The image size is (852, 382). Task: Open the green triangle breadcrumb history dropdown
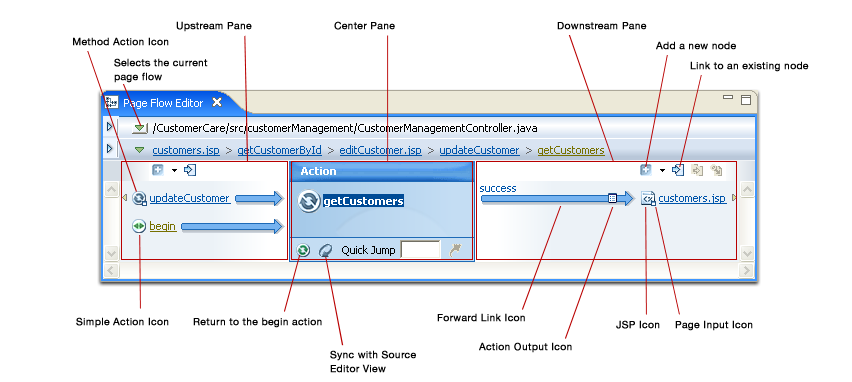pos(140,150)
